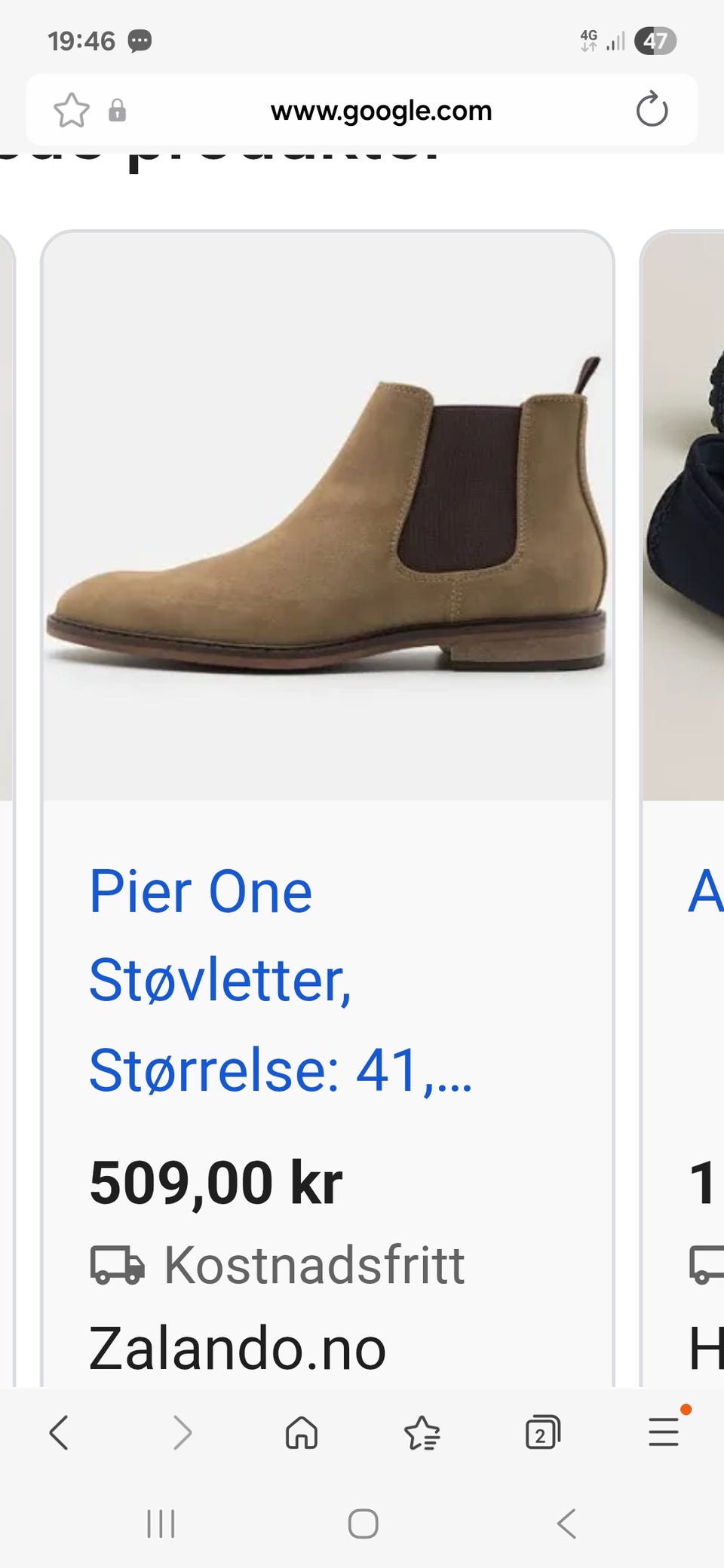Open the browser hamburger menu

(x=664, y=1431)
